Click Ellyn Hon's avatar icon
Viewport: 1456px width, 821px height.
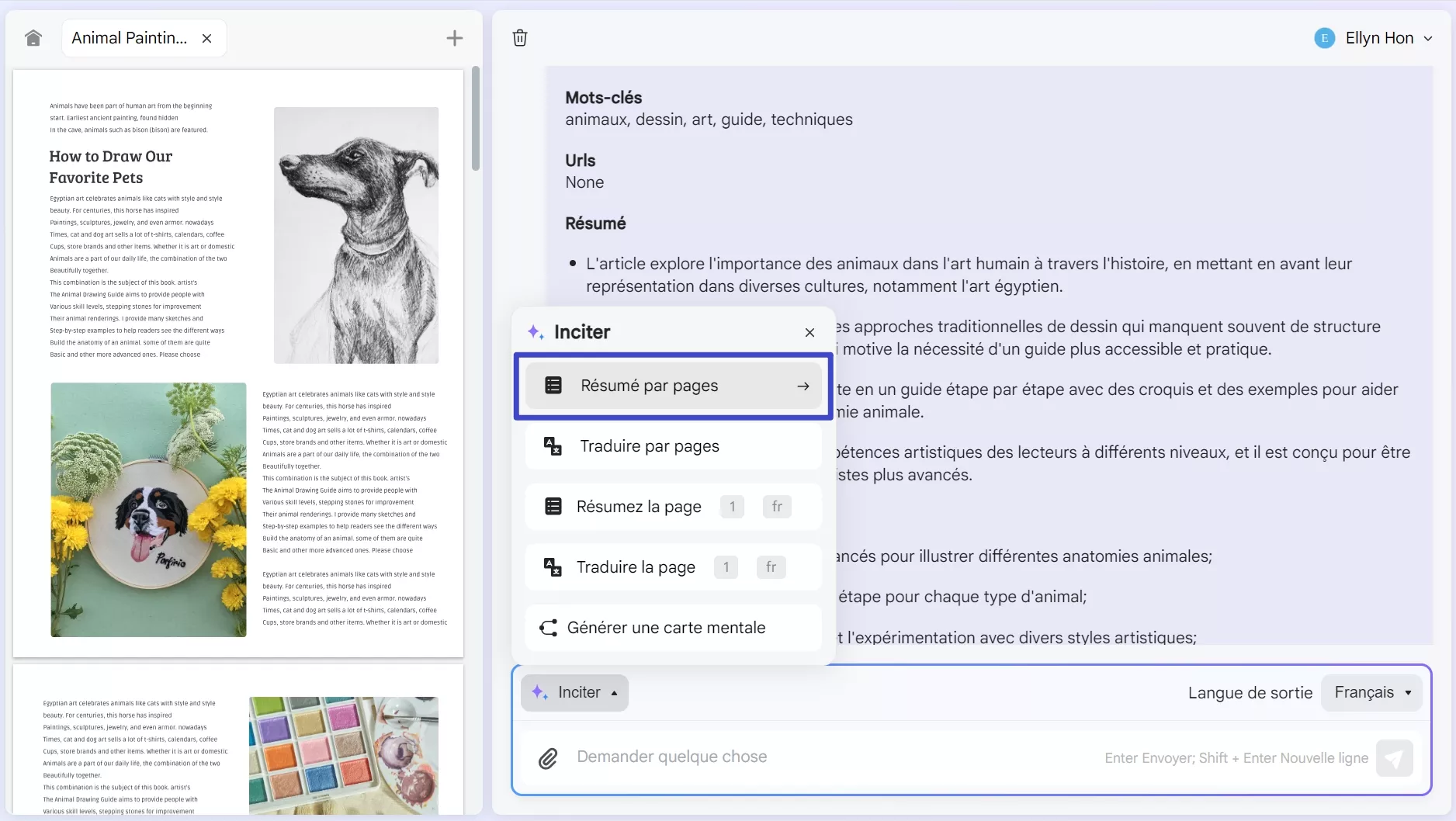click(1324, 37)
